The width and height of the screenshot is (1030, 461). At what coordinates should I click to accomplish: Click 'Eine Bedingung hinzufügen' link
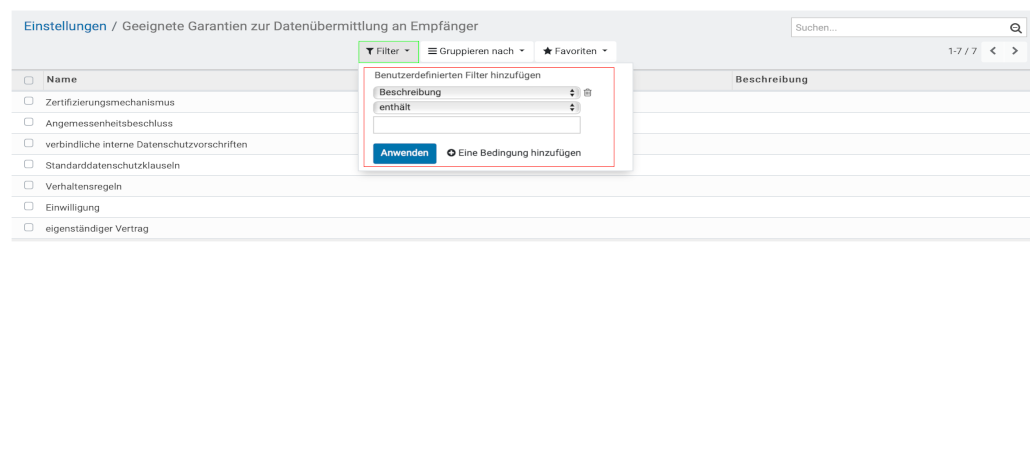513,153
